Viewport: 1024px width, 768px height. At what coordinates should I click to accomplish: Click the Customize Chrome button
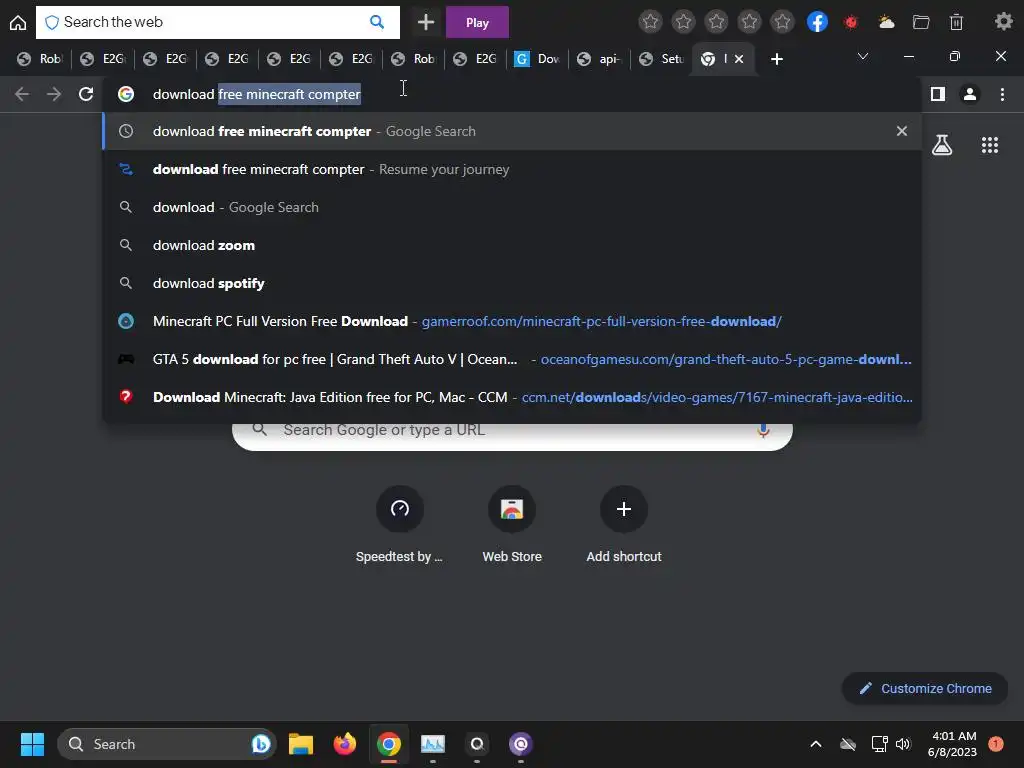click(925, 688)
